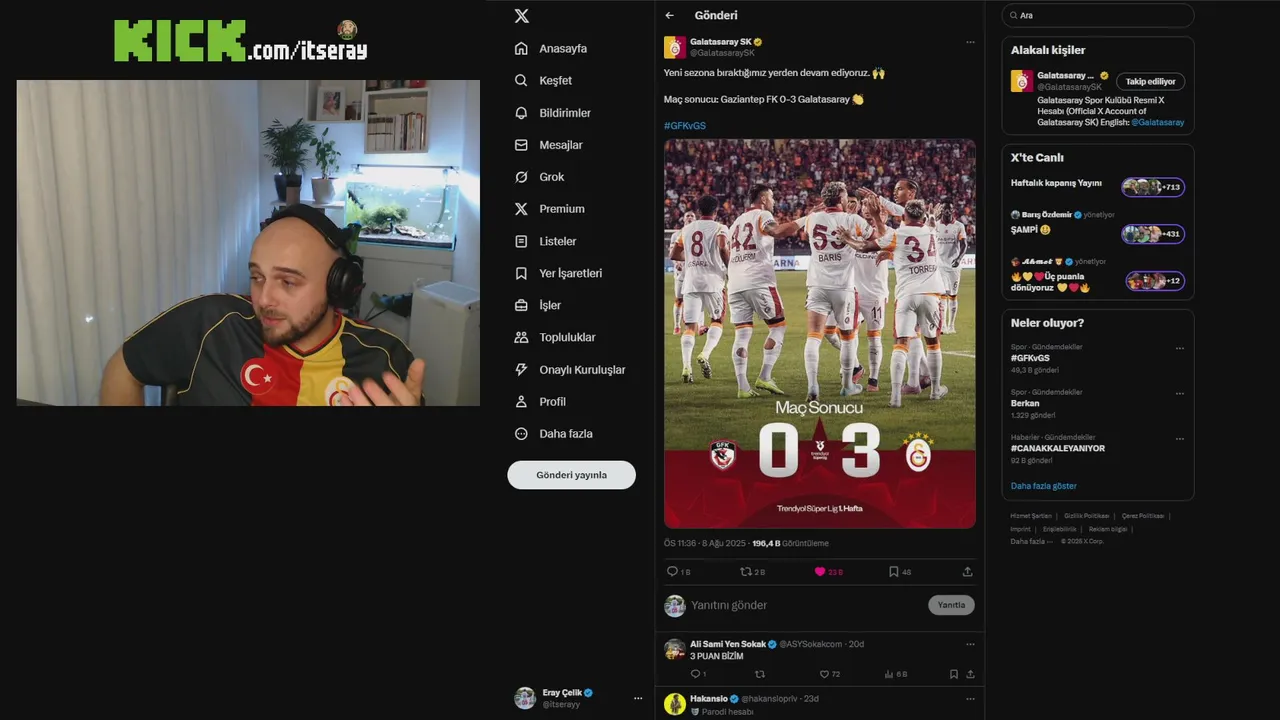The width and height of the screenshot is (1280, 720).
Task: Click the Yanıtla reply button
Action: click(951, 605)
